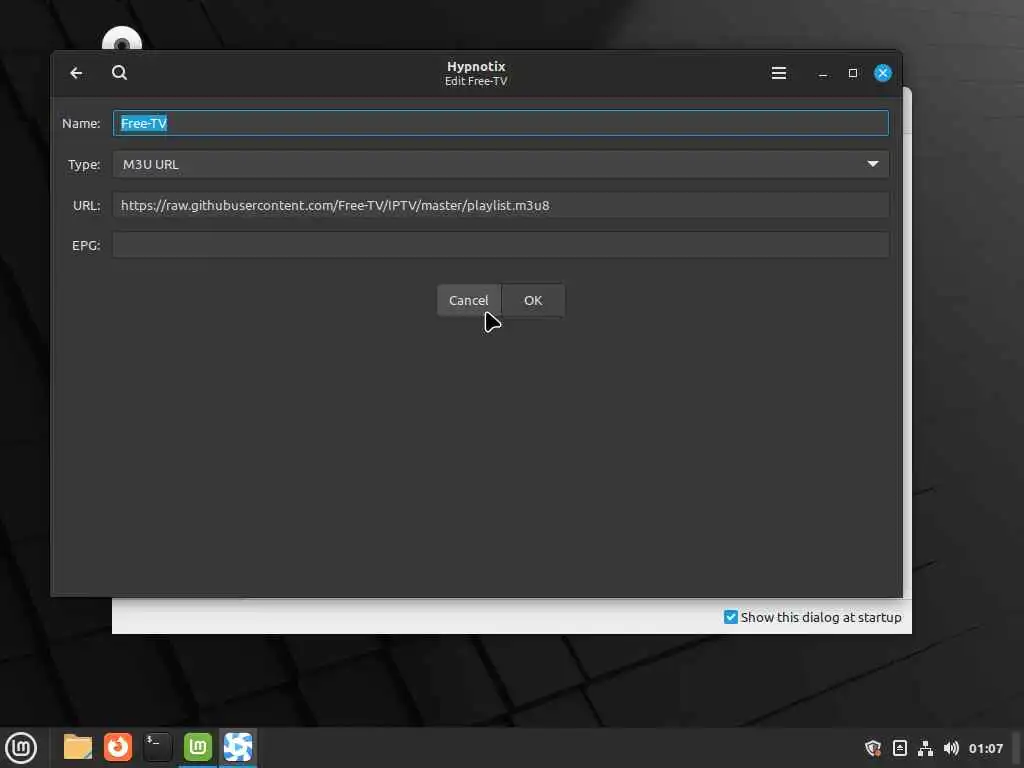Open the update manager shield tray icon
Image resolution: width=1024 pixels, height=768 pixels.
pos(872,748)
